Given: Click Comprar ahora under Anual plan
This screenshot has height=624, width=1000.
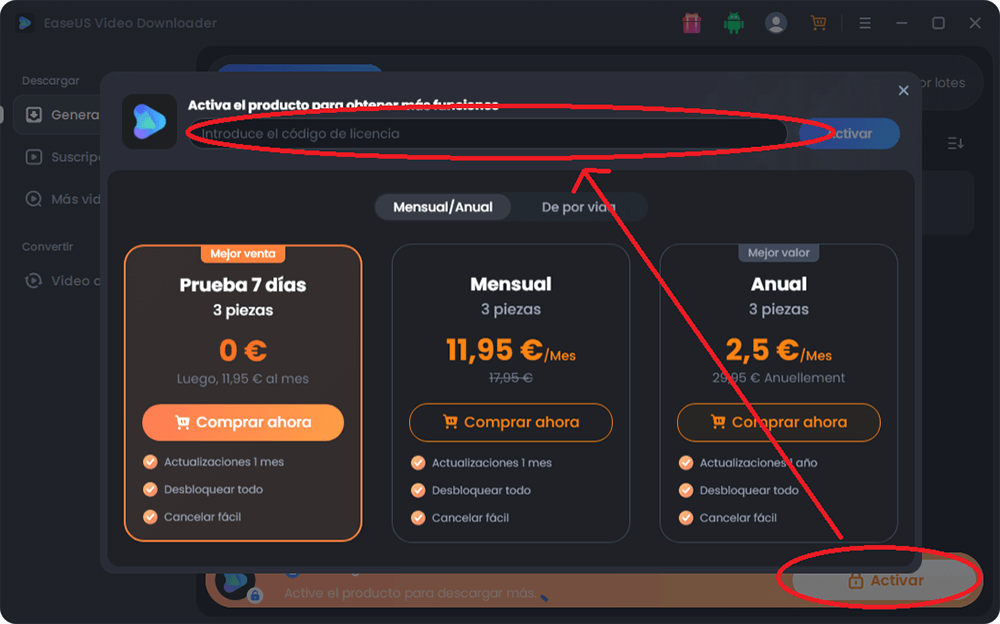Looking at the screenshot, I should click(x=779, y=422).
